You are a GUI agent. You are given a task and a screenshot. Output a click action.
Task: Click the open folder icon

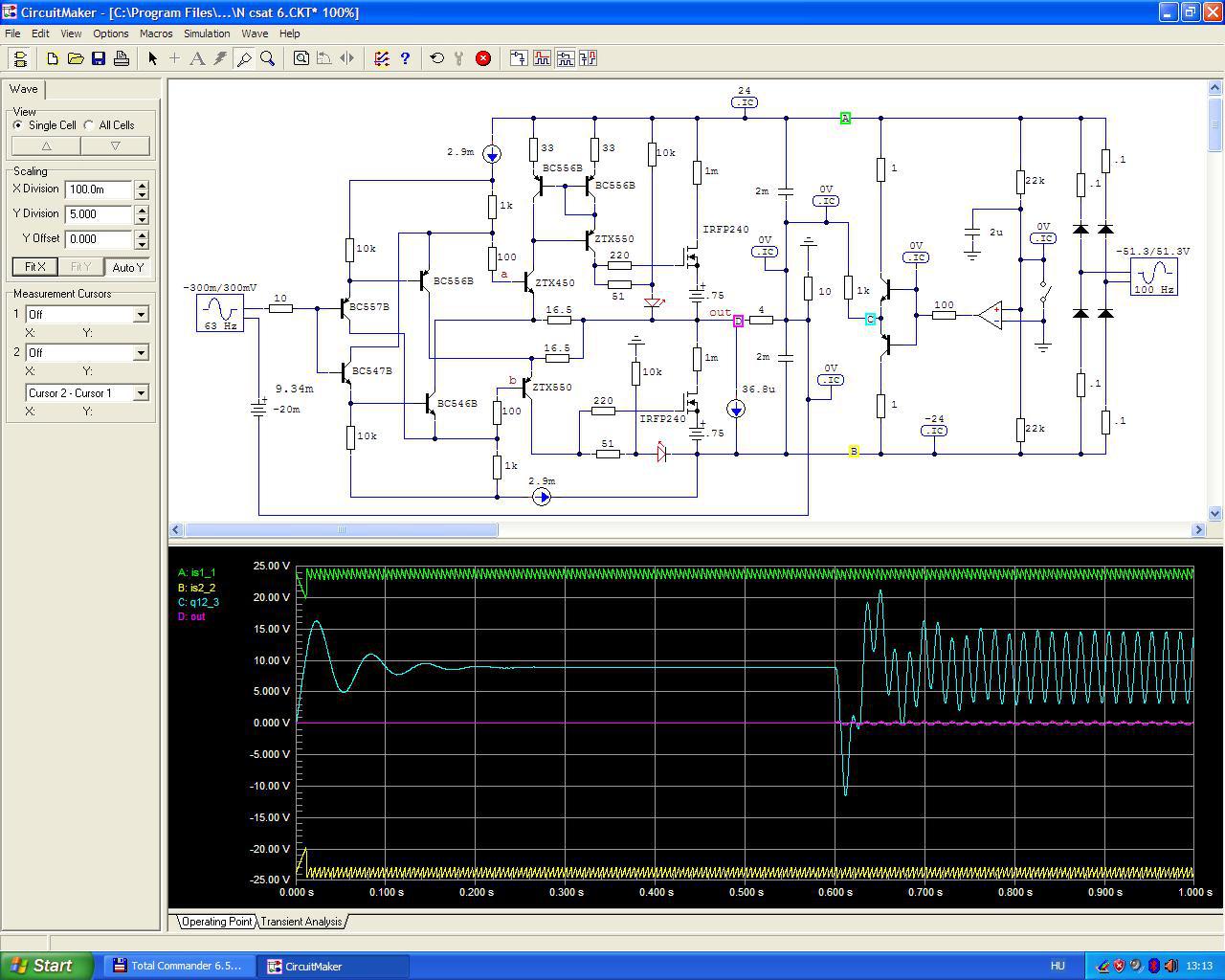(x=76, y=58)
